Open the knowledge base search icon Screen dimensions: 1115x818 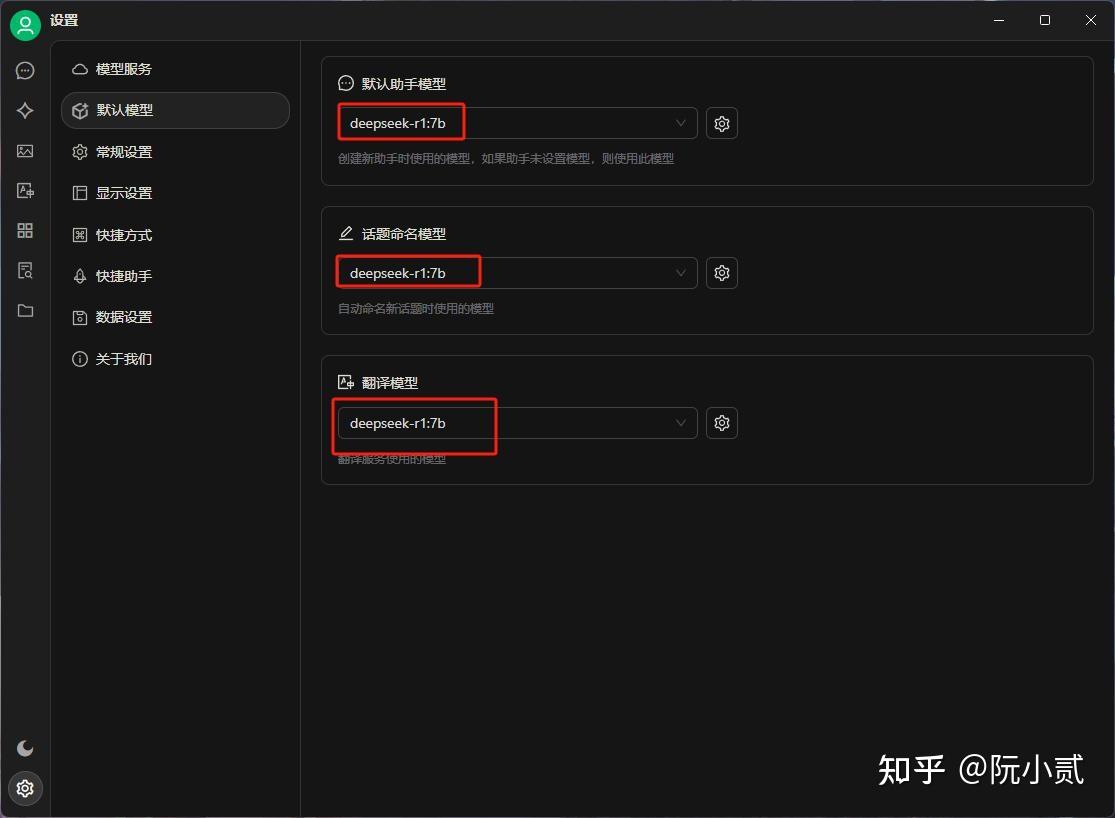point(25,270)
